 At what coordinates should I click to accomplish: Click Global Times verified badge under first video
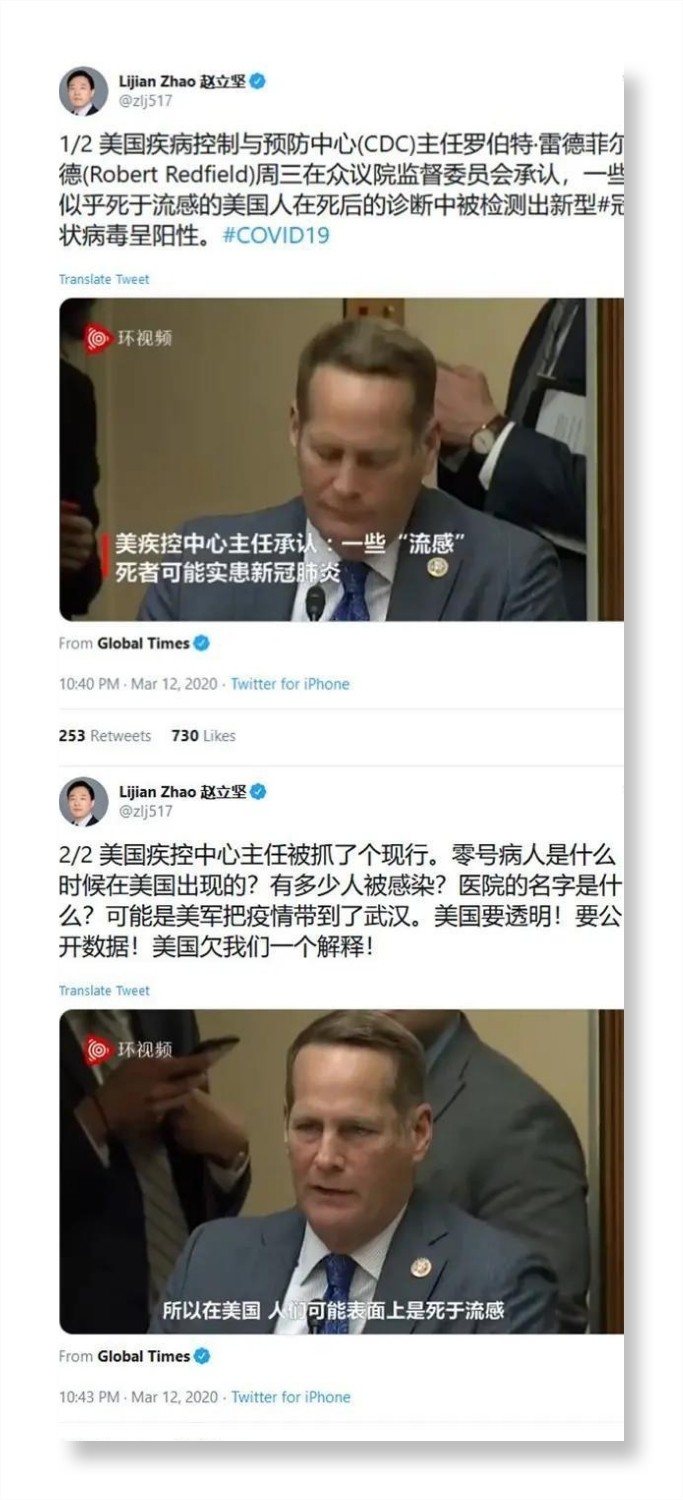(x=201, y=643)
